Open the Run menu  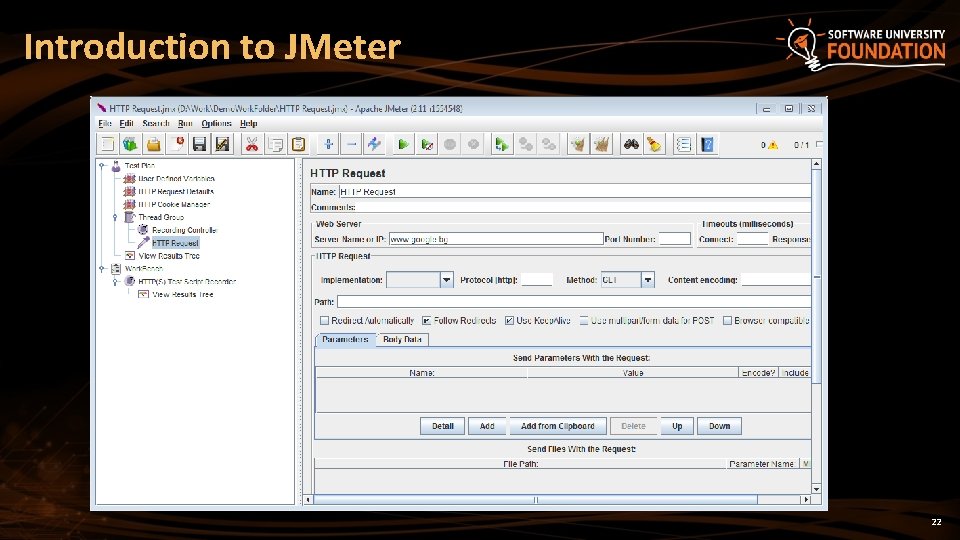(x=185, y=124)
